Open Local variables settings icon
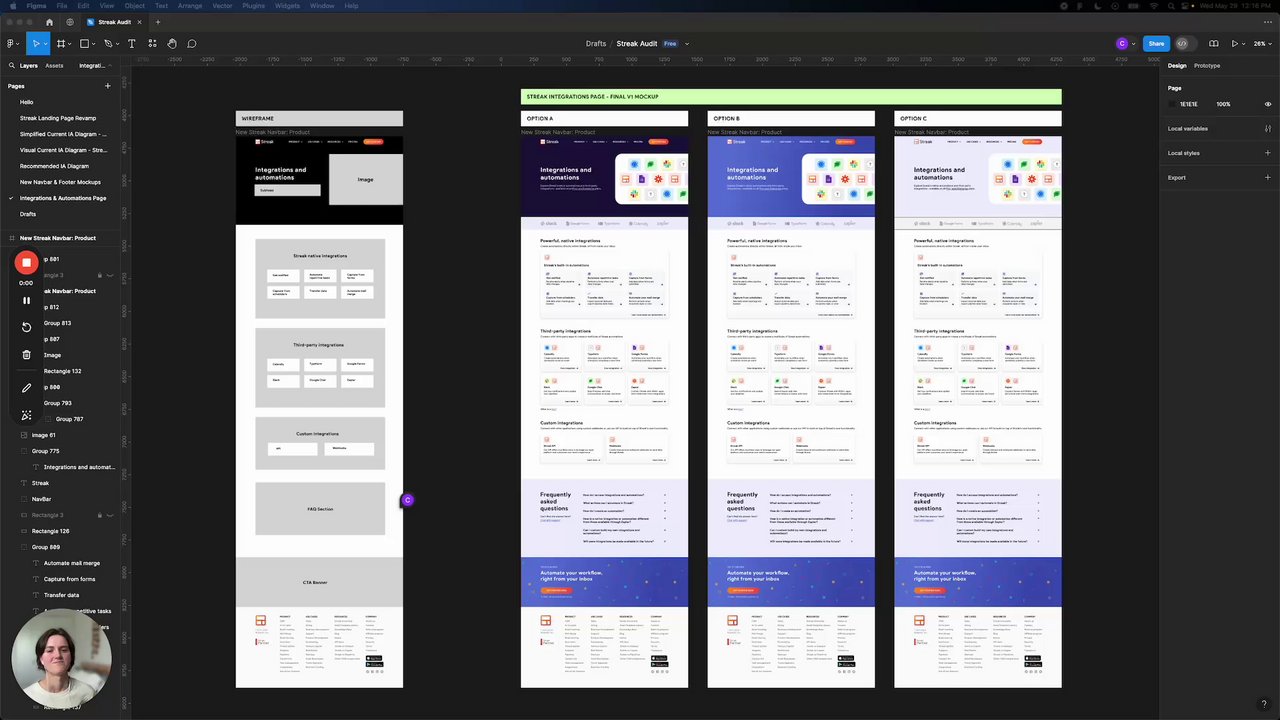The height and width of the screenshot is (720, 1280). [x=1267, y=129]
